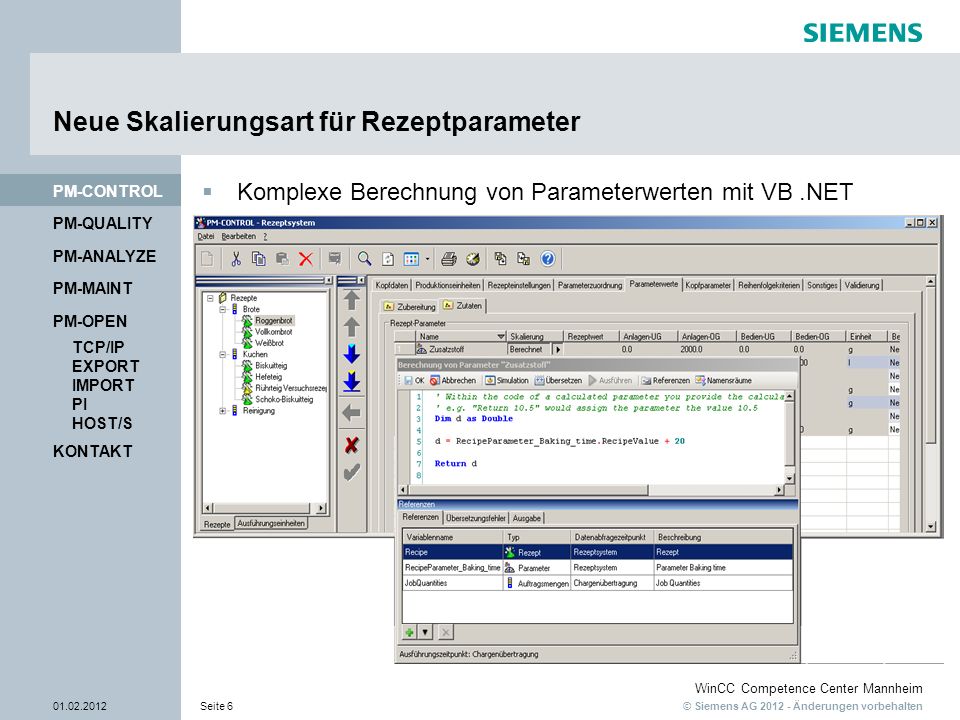Image resolution: width=960 pixels, height=720 pixels.
Task: Click the blue down arrow
Action: [x=351, y=354]
